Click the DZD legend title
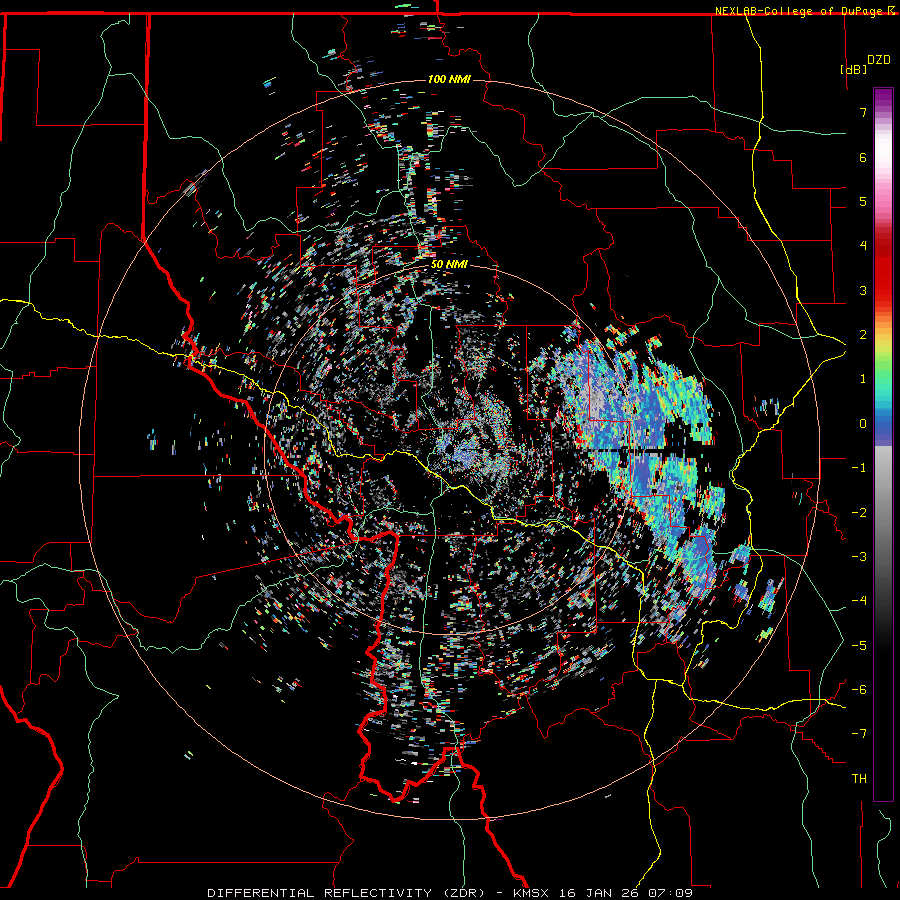This screenshot has width=900, height=900. [x=878, y=60]
